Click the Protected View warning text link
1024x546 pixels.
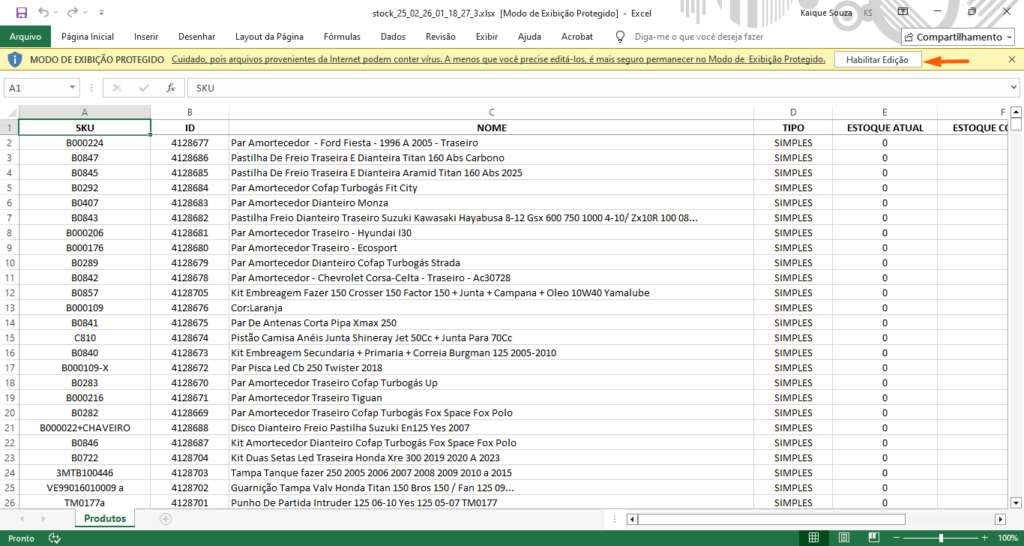pyautogui.click(x=498, y=61)
